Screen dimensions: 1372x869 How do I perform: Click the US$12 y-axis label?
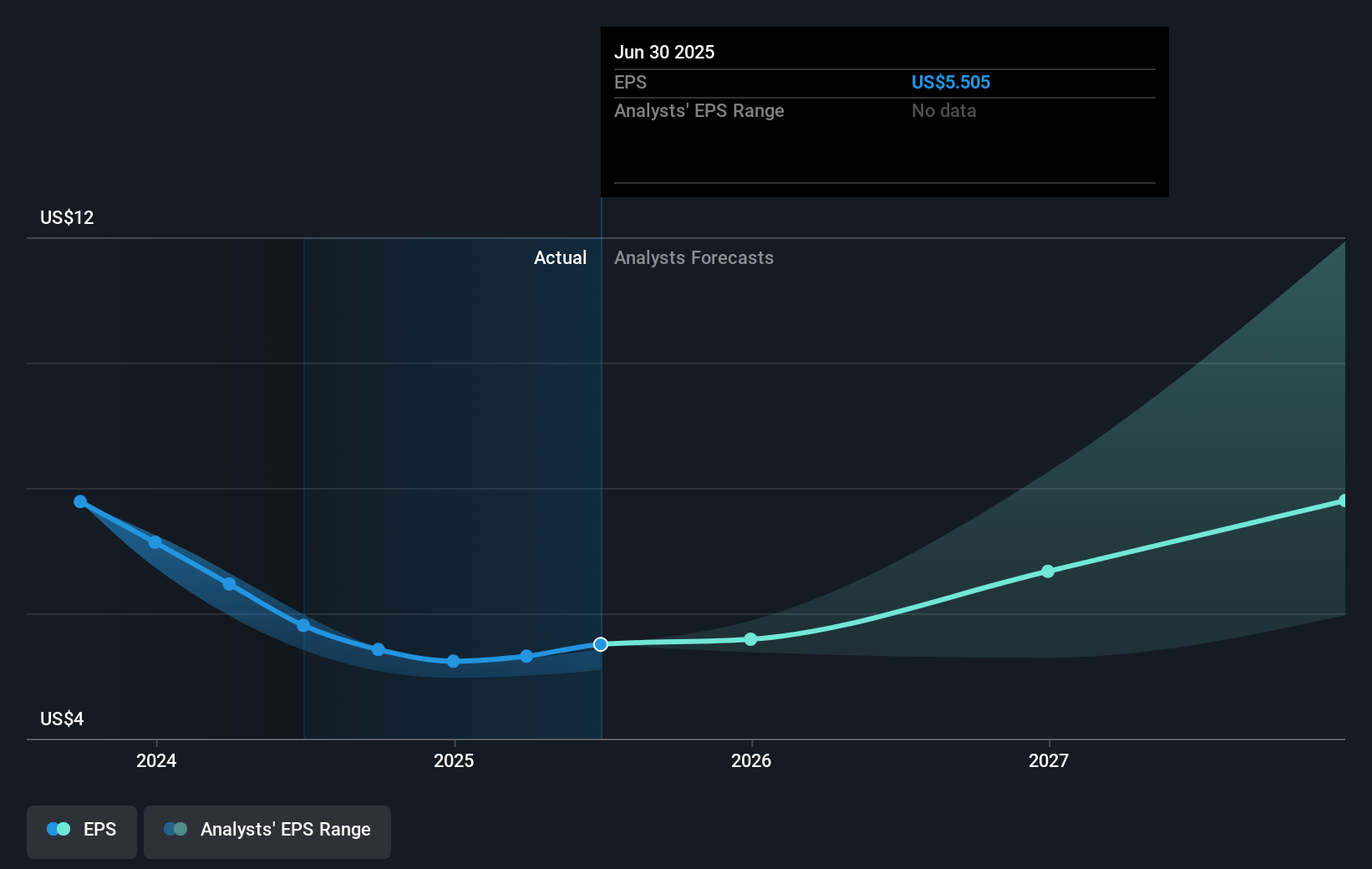tap(67, 217)
